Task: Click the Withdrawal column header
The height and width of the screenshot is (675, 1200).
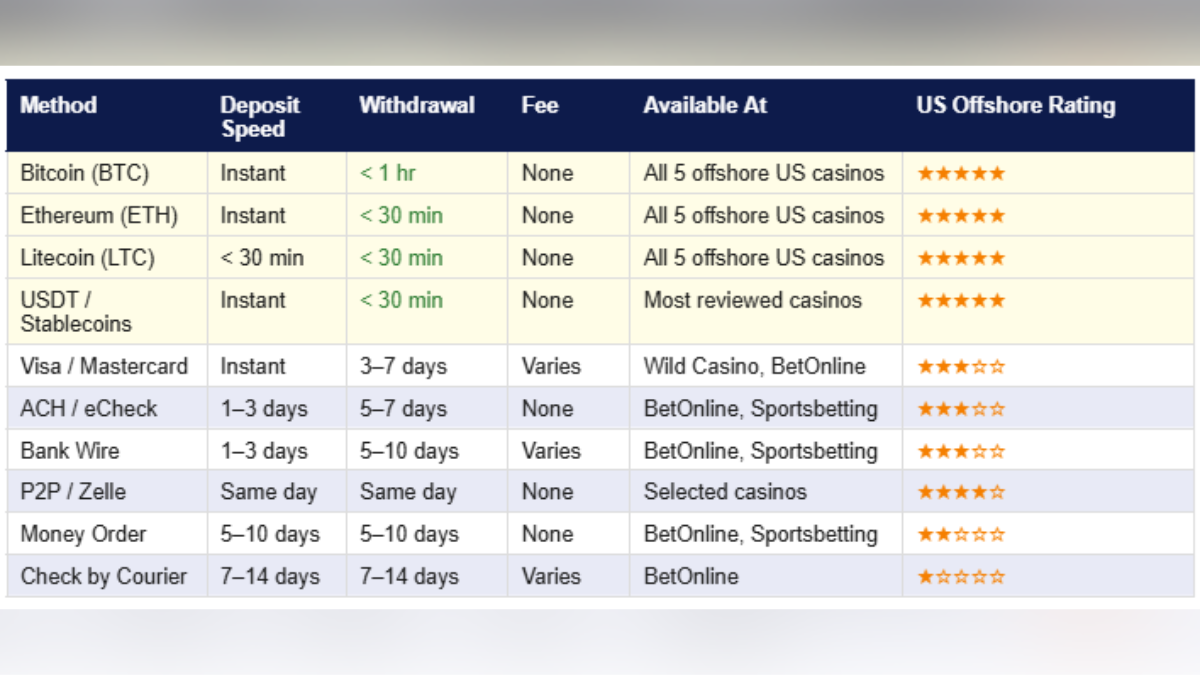Action: point(417,105)
